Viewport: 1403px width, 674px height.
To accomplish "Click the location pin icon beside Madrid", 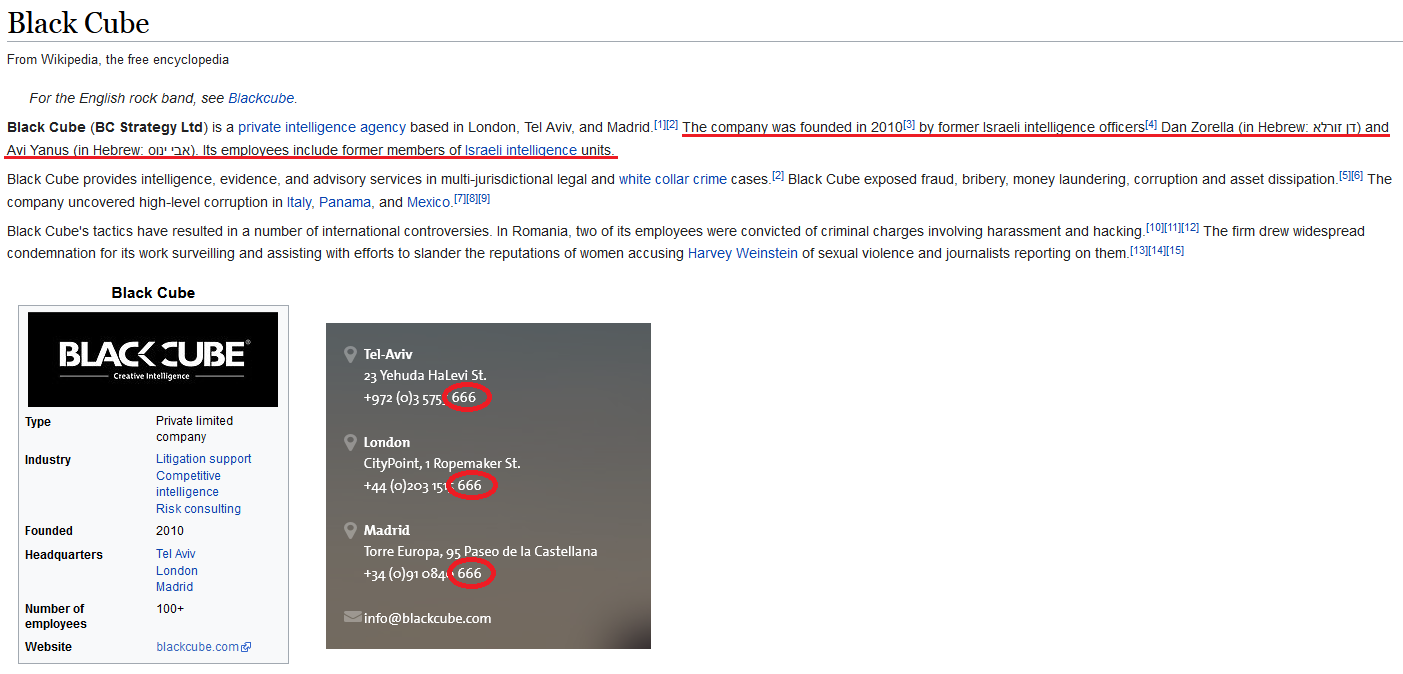I will (350, 530).
